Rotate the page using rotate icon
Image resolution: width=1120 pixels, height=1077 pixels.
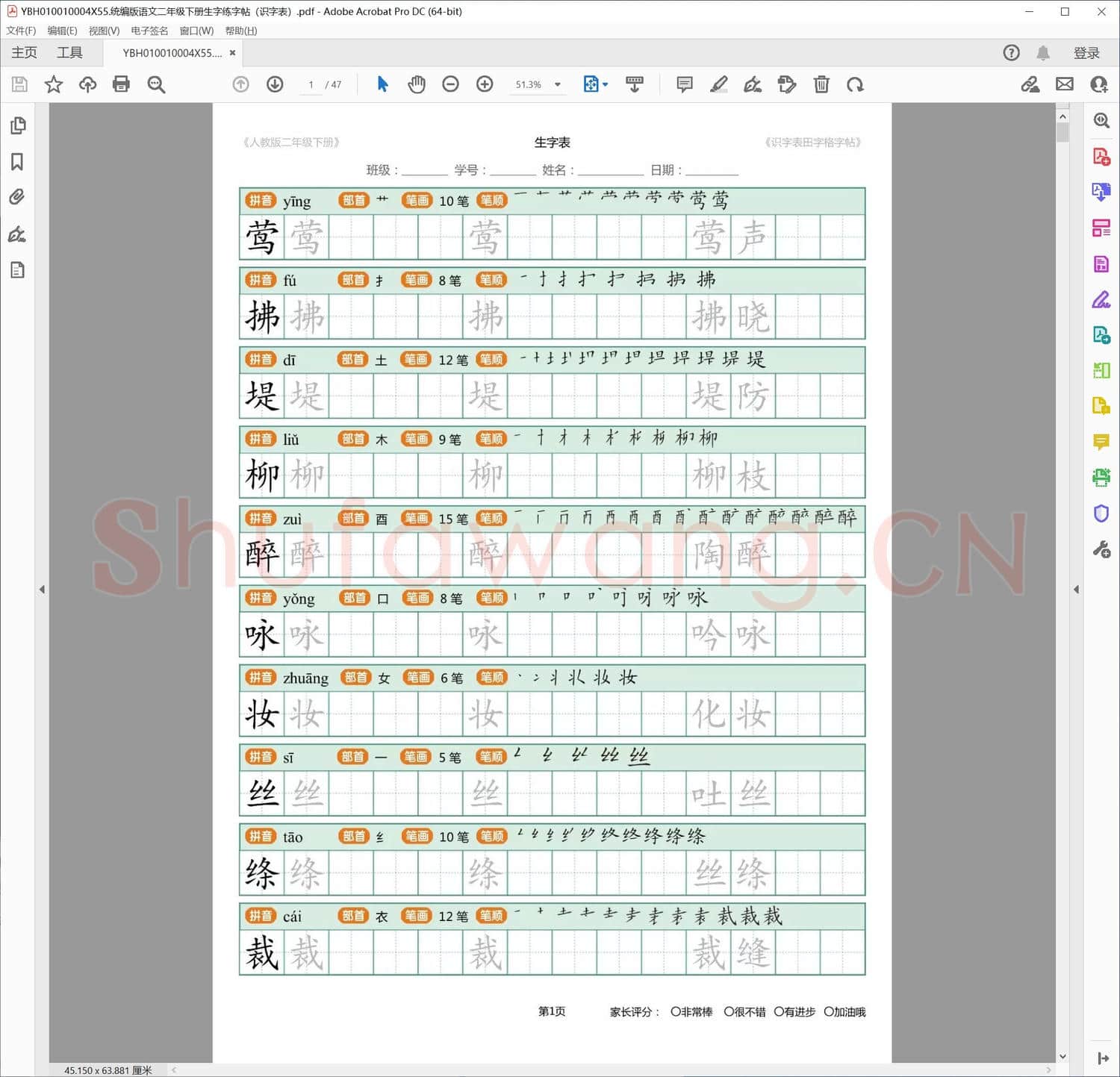[x=856, y=84]
